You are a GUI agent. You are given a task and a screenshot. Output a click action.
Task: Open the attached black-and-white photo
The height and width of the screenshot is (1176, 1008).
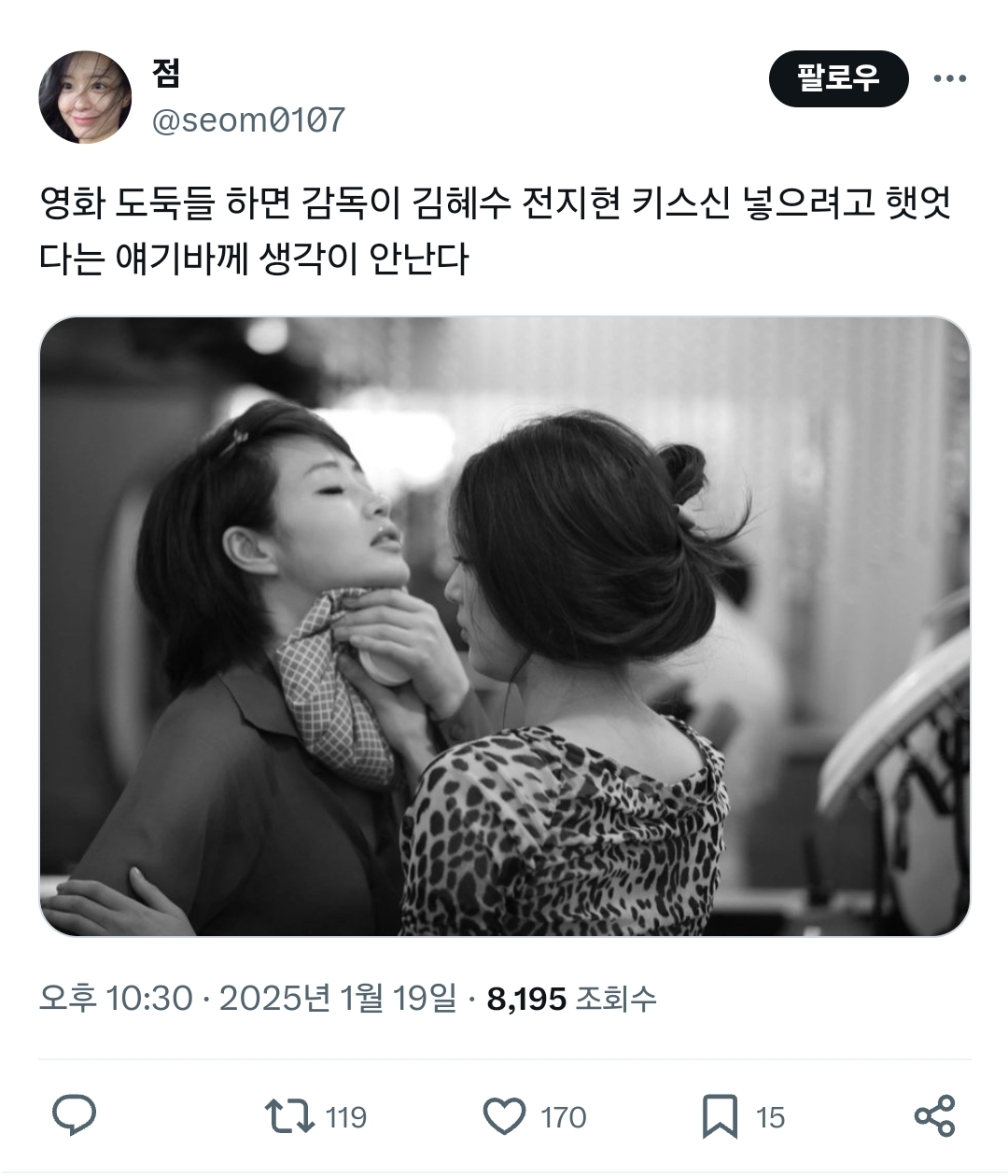(505, 626)
